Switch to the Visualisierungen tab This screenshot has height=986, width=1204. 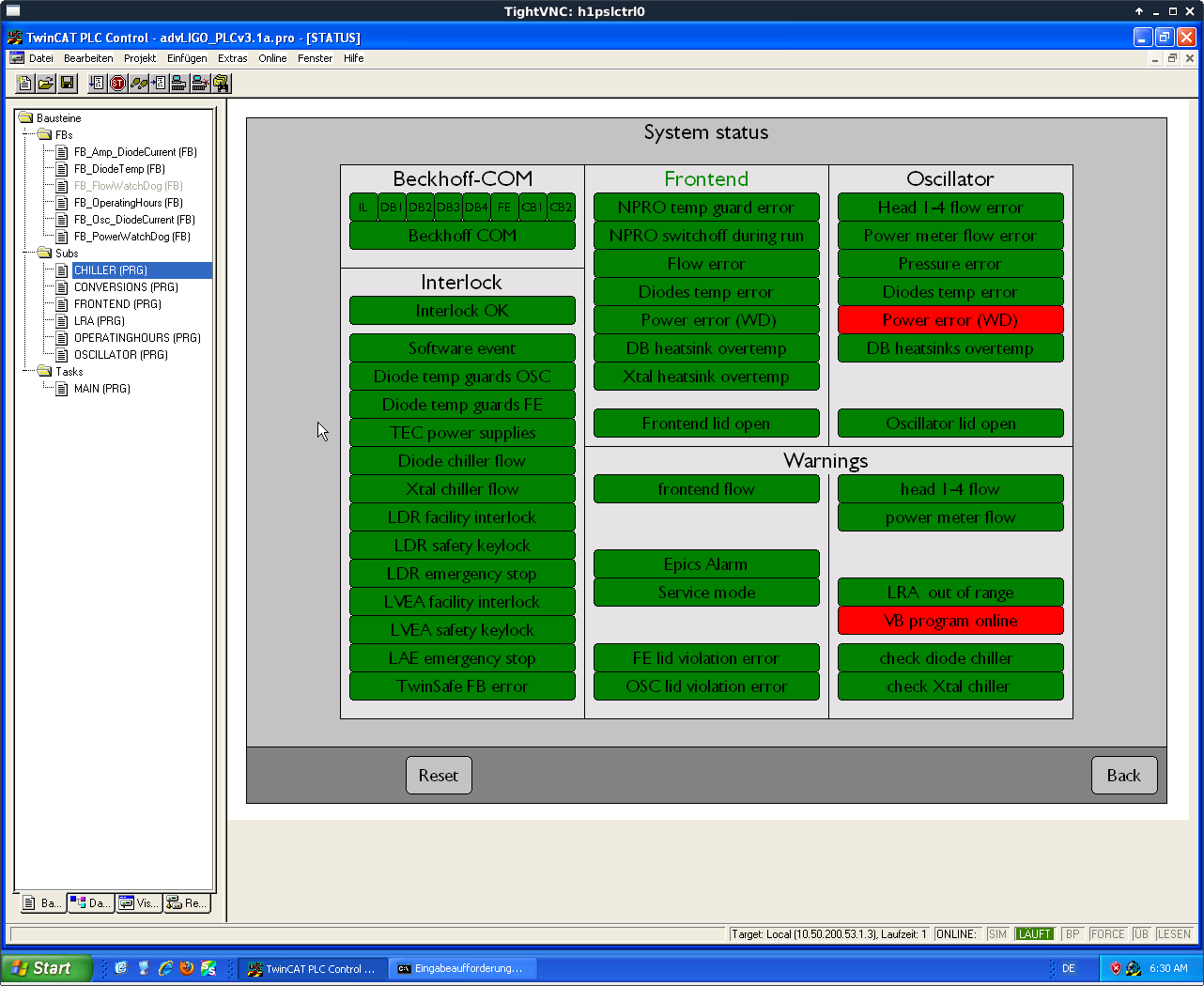[139, 903]
